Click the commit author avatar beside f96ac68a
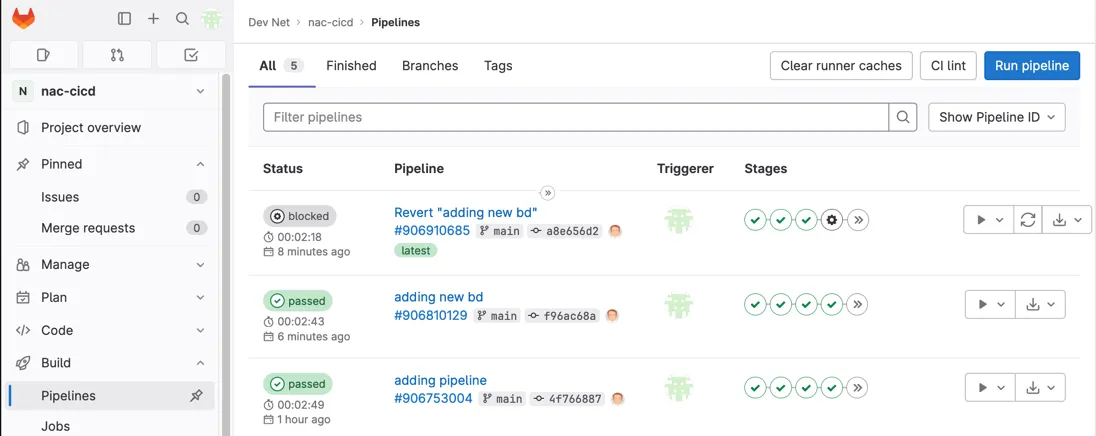The height and width of the screenshot is (436, 1096). point(612,316)
